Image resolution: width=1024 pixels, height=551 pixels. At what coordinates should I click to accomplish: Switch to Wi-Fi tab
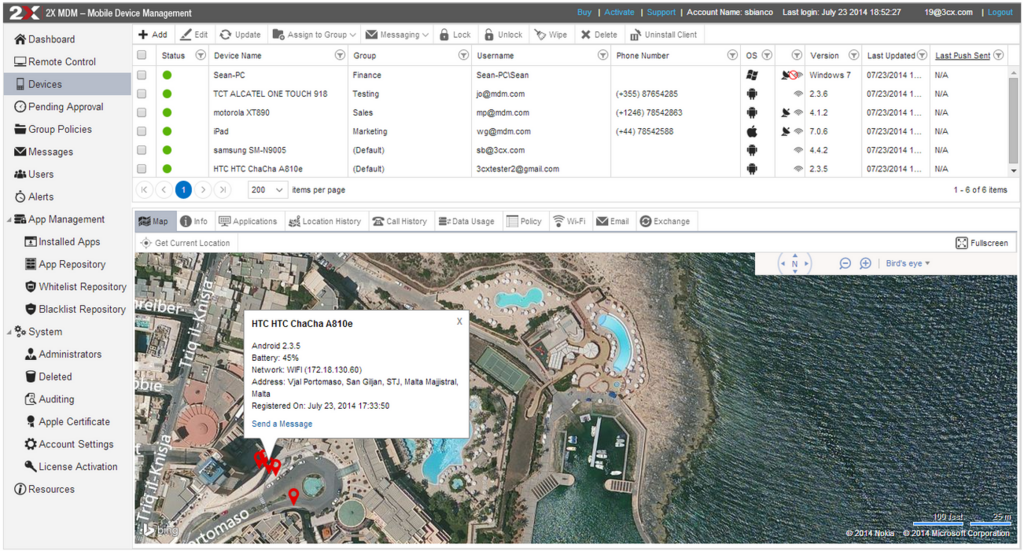tap(569, 221)
